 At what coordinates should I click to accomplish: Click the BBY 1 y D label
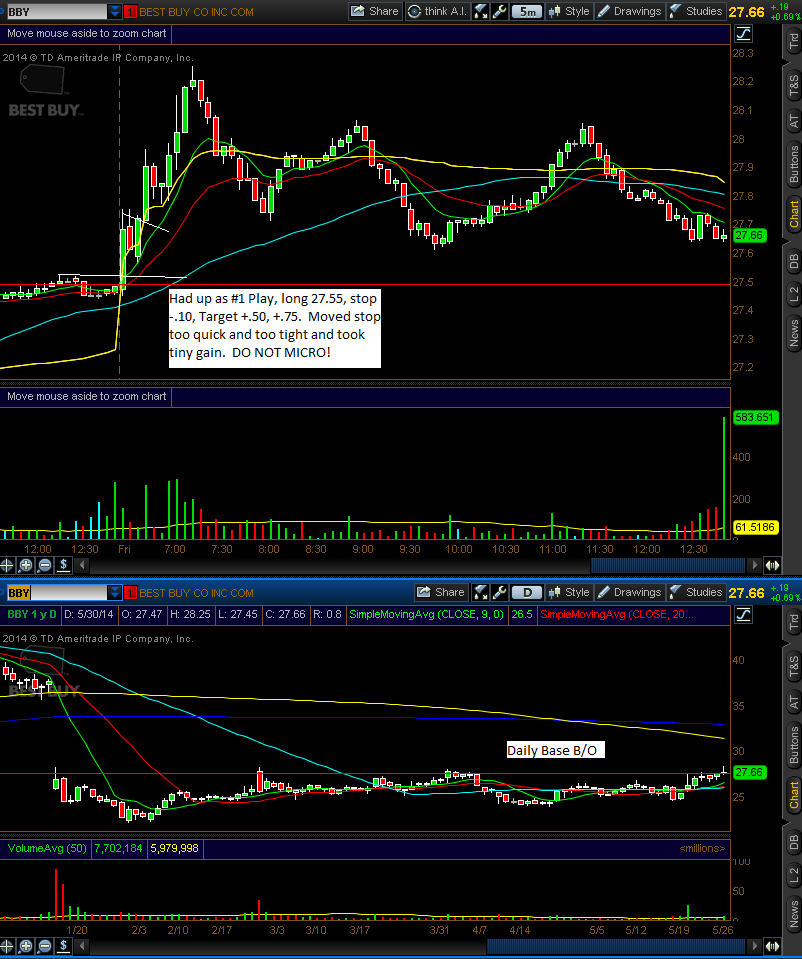pyautogui.click(x=32, y=614)
